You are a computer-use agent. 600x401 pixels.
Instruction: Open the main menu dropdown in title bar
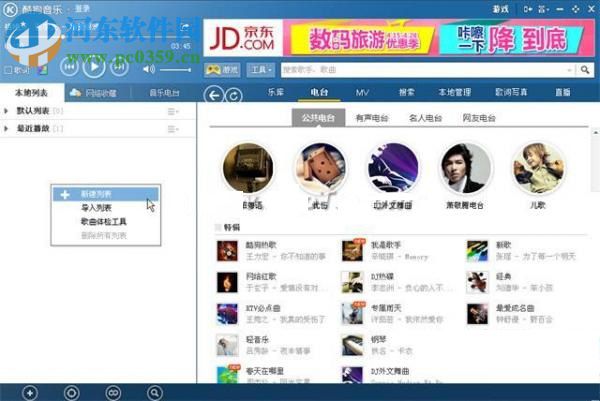pos(543,9)
